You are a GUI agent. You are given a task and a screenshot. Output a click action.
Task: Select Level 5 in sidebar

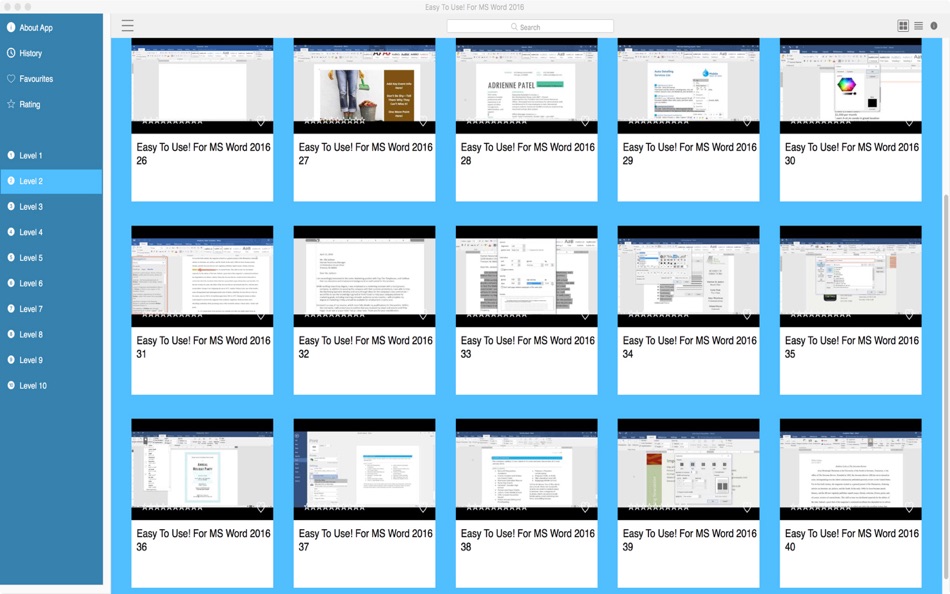click(x=51, y=258)
